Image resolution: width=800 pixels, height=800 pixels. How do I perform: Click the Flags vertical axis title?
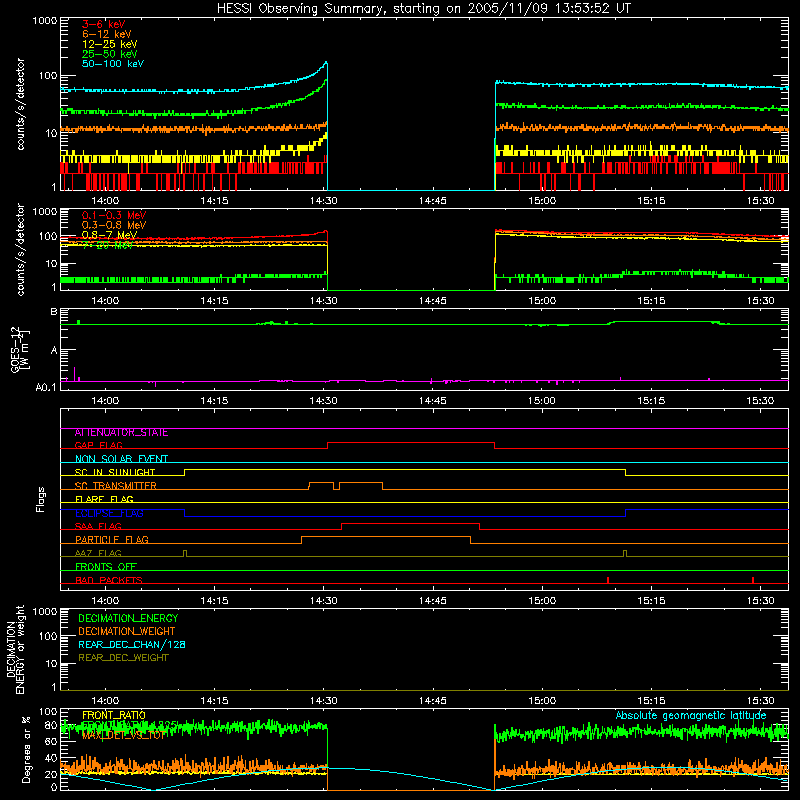click(41, 499)
